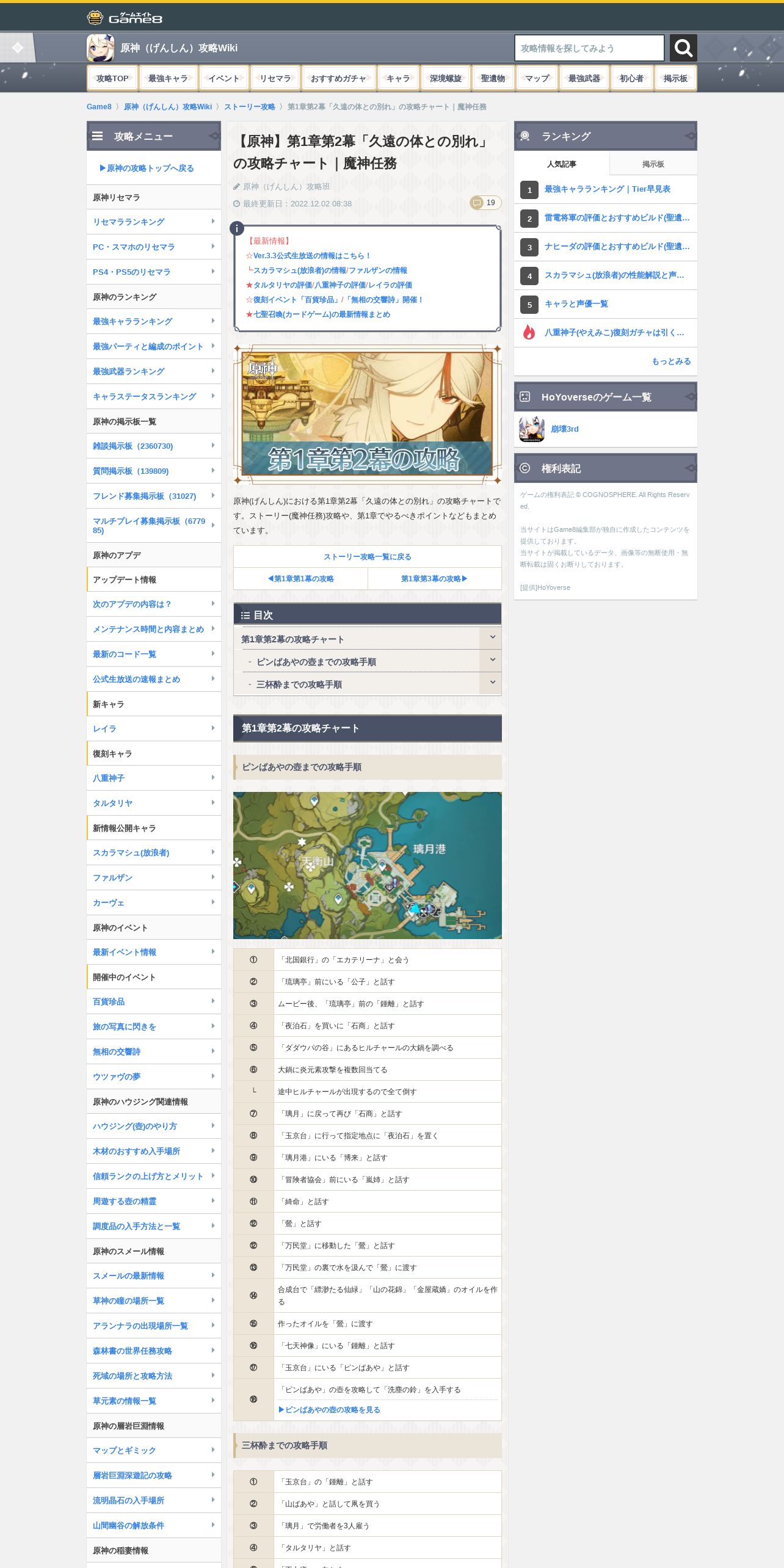784x1568 pixels.
Task: Expand 第1章第2幕の攻略チャート contents entry
Action: (x=492, y=637)
